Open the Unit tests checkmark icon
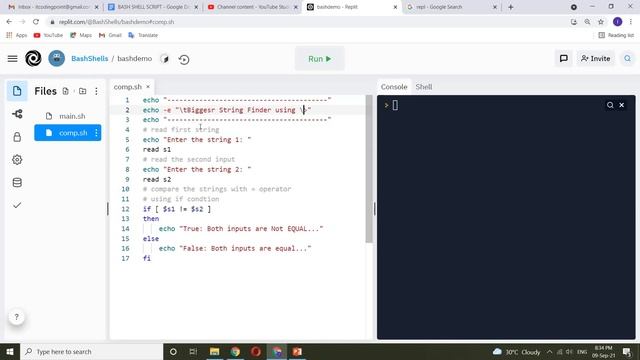 click(x=17, y=205)
